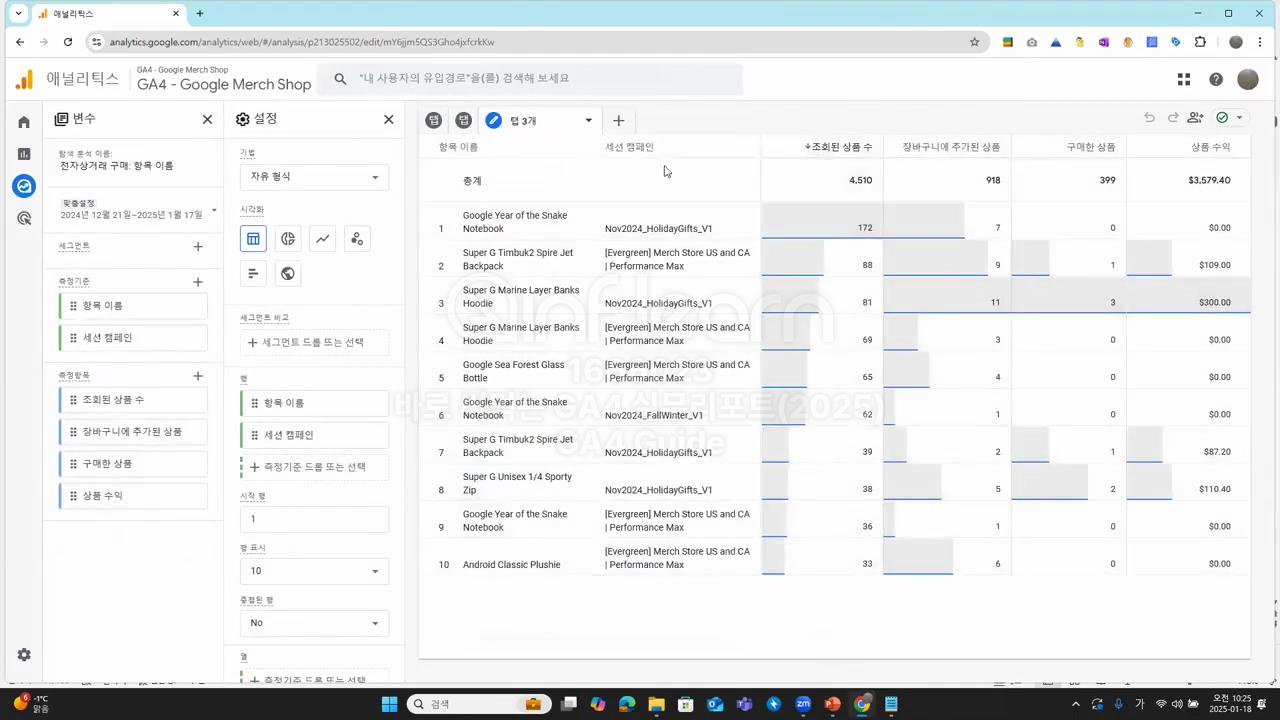Click the exploration name 전자상거래 구매: 항목 이름
The image size is (1280, 720).
tap(116, 166)
